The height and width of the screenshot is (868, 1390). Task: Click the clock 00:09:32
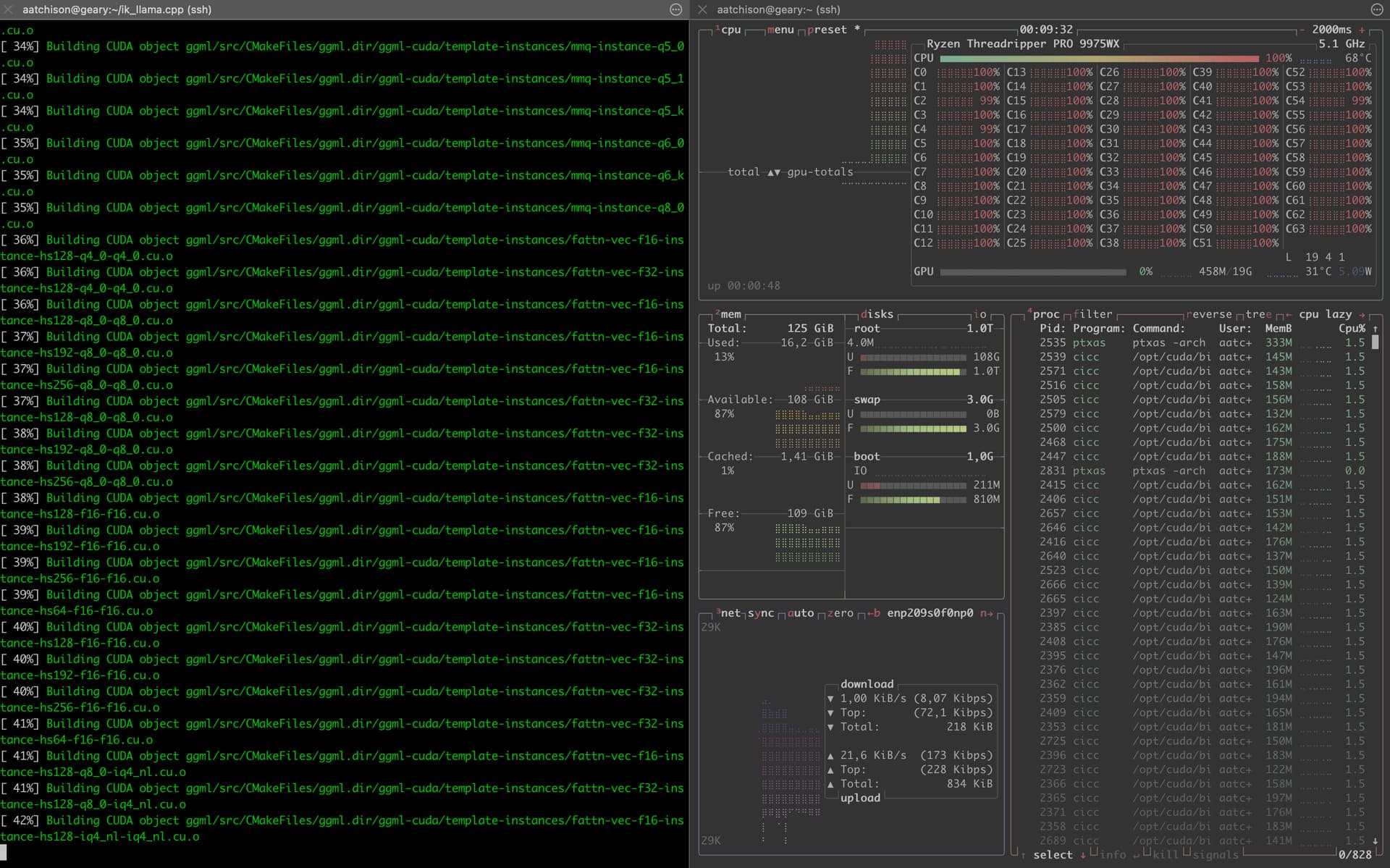tap(1046, 30)
